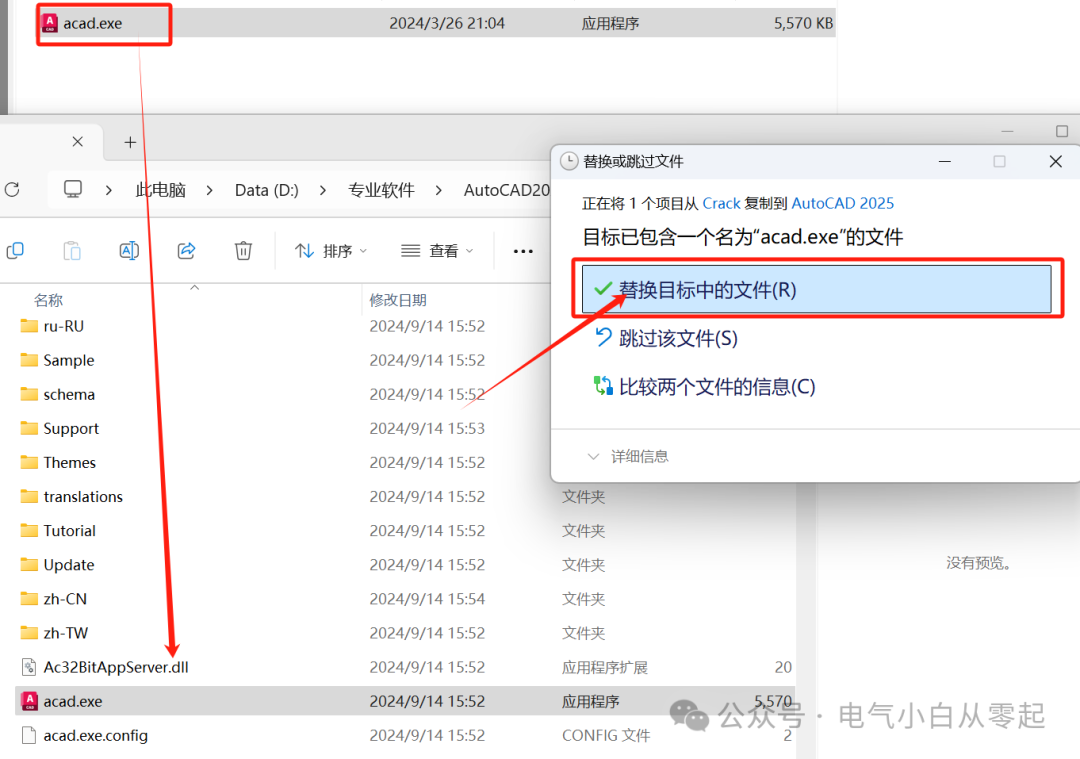Open the AutoCAD 2025 destination link
Screen dimensions: 1080x759
click(x=842, y=203)
